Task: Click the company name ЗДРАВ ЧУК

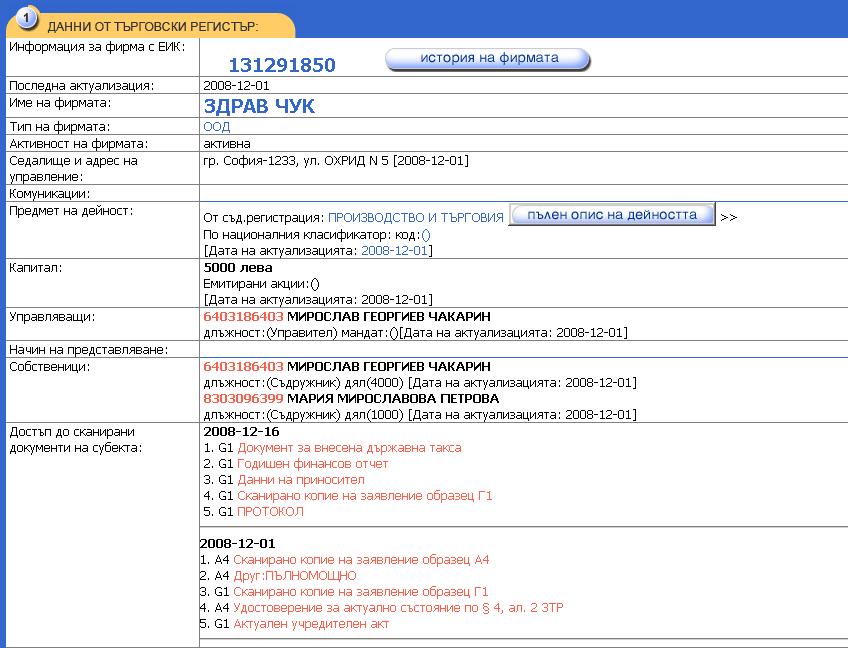Action: click(x=259, y=106)
